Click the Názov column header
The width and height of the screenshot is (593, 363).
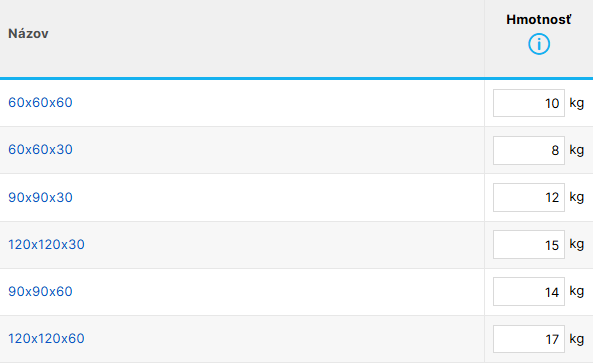click(x=28, y=34)
